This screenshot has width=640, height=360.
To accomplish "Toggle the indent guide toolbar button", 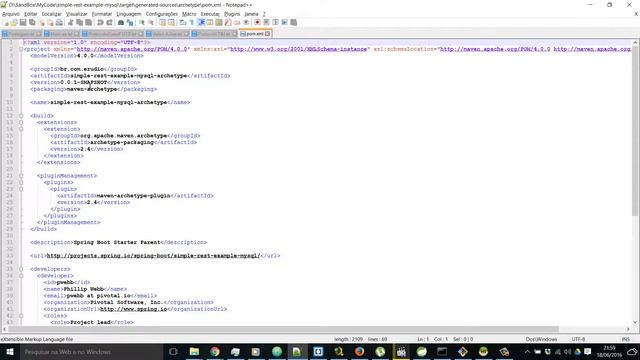I will pyautogui.click(x=201, y=22).
